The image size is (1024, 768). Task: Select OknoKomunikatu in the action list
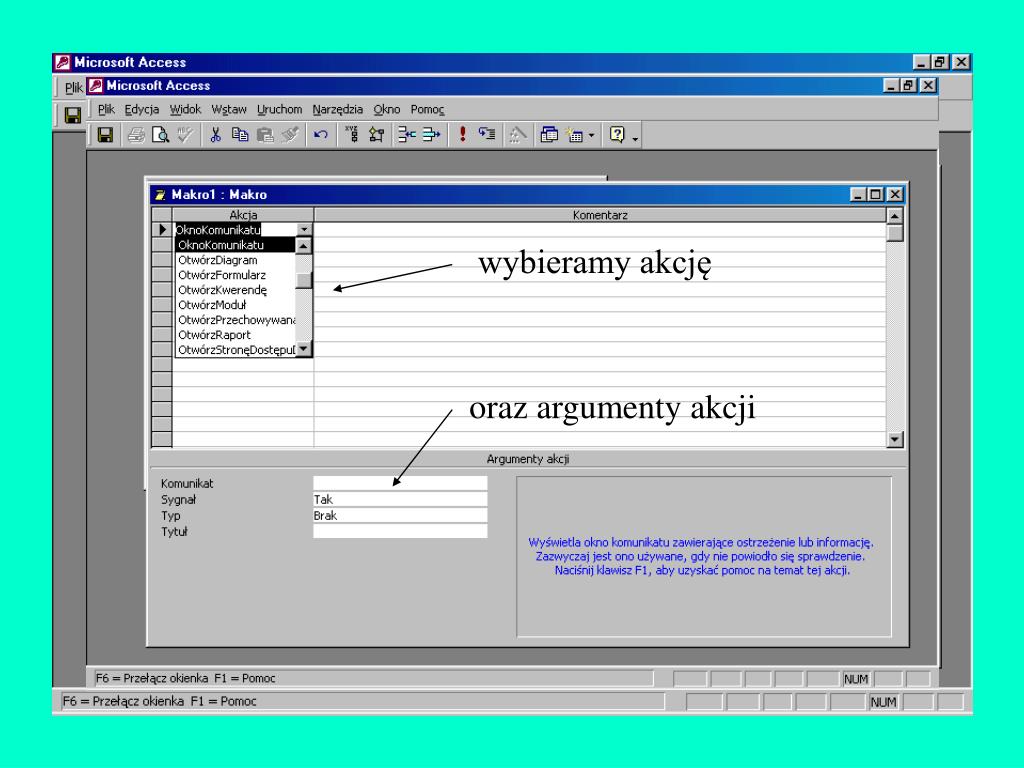[x=235, y=245]
